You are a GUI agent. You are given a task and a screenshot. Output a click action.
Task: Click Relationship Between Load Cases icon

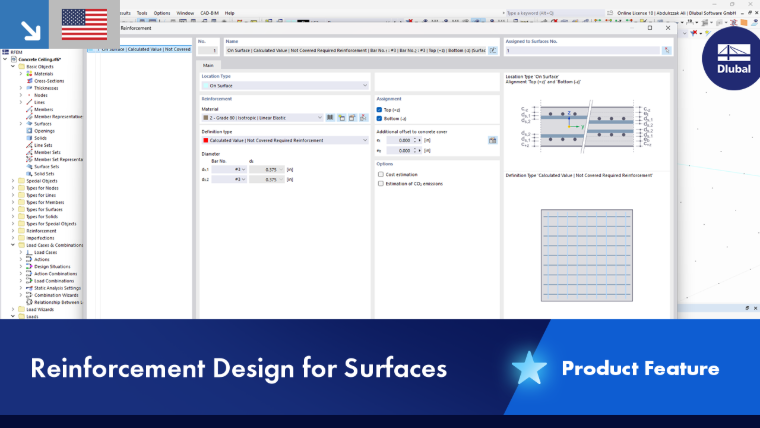(29, 302)
